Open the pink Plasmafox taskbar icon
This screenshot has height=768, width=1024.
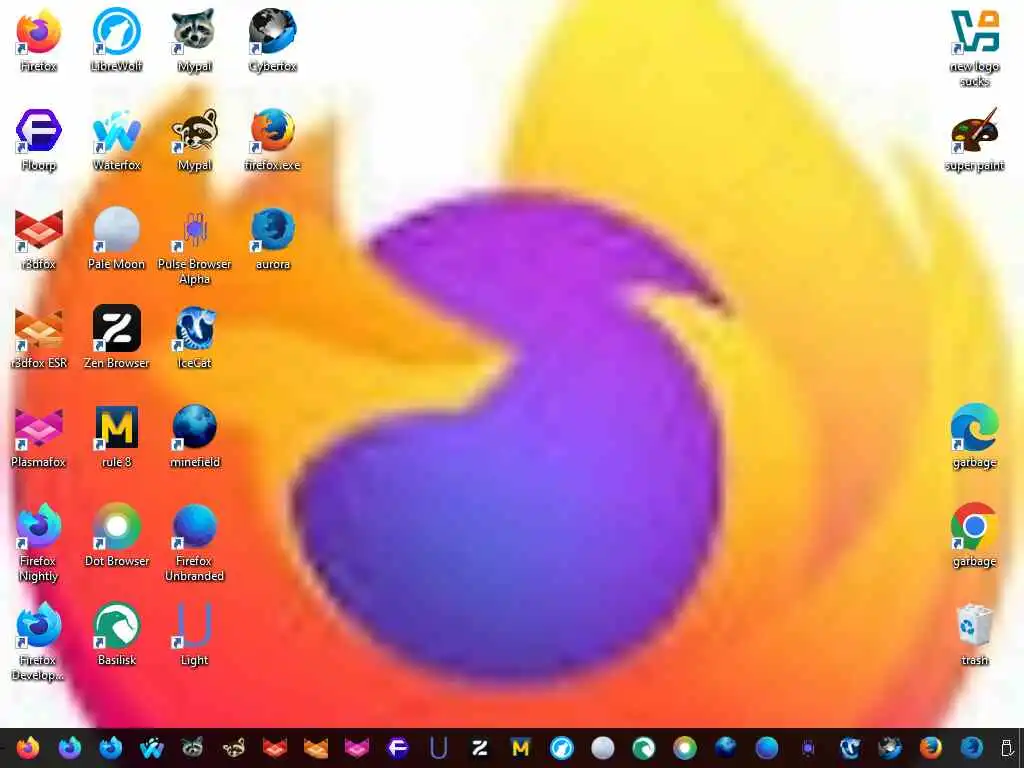click(357, 748)
